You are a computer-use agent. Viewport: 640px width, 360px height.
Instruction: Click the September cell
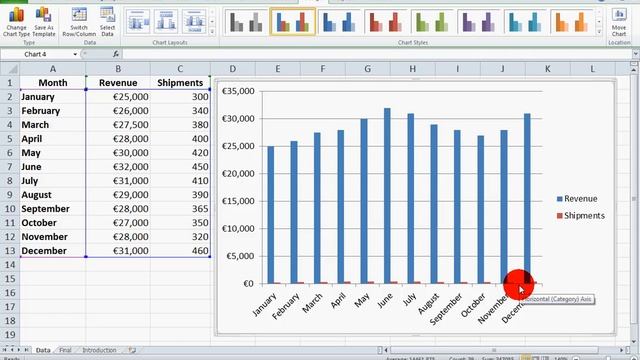pyautogui.click(x=53, y=209)
